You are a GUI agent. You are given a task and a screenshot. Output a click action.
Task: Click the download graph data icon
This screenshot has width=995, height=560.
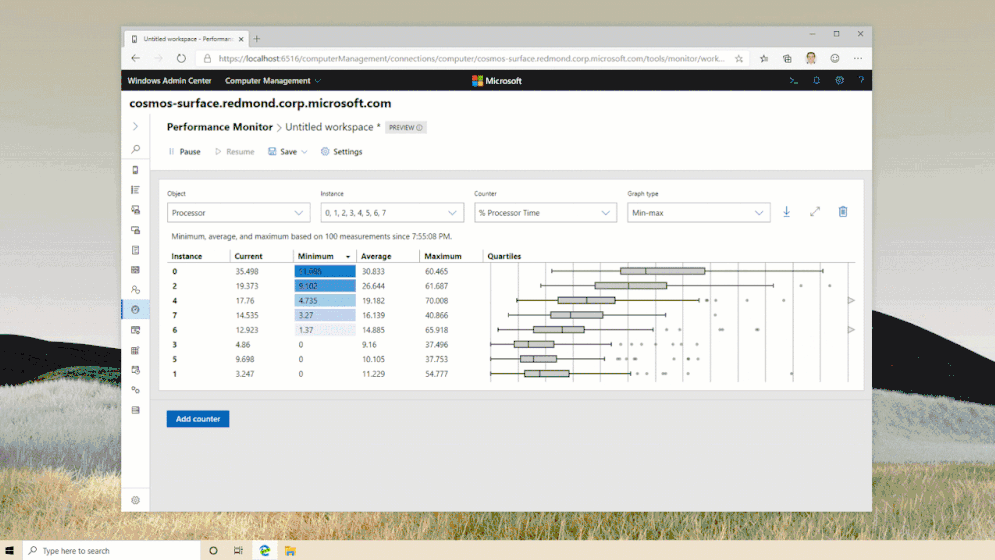787,212
